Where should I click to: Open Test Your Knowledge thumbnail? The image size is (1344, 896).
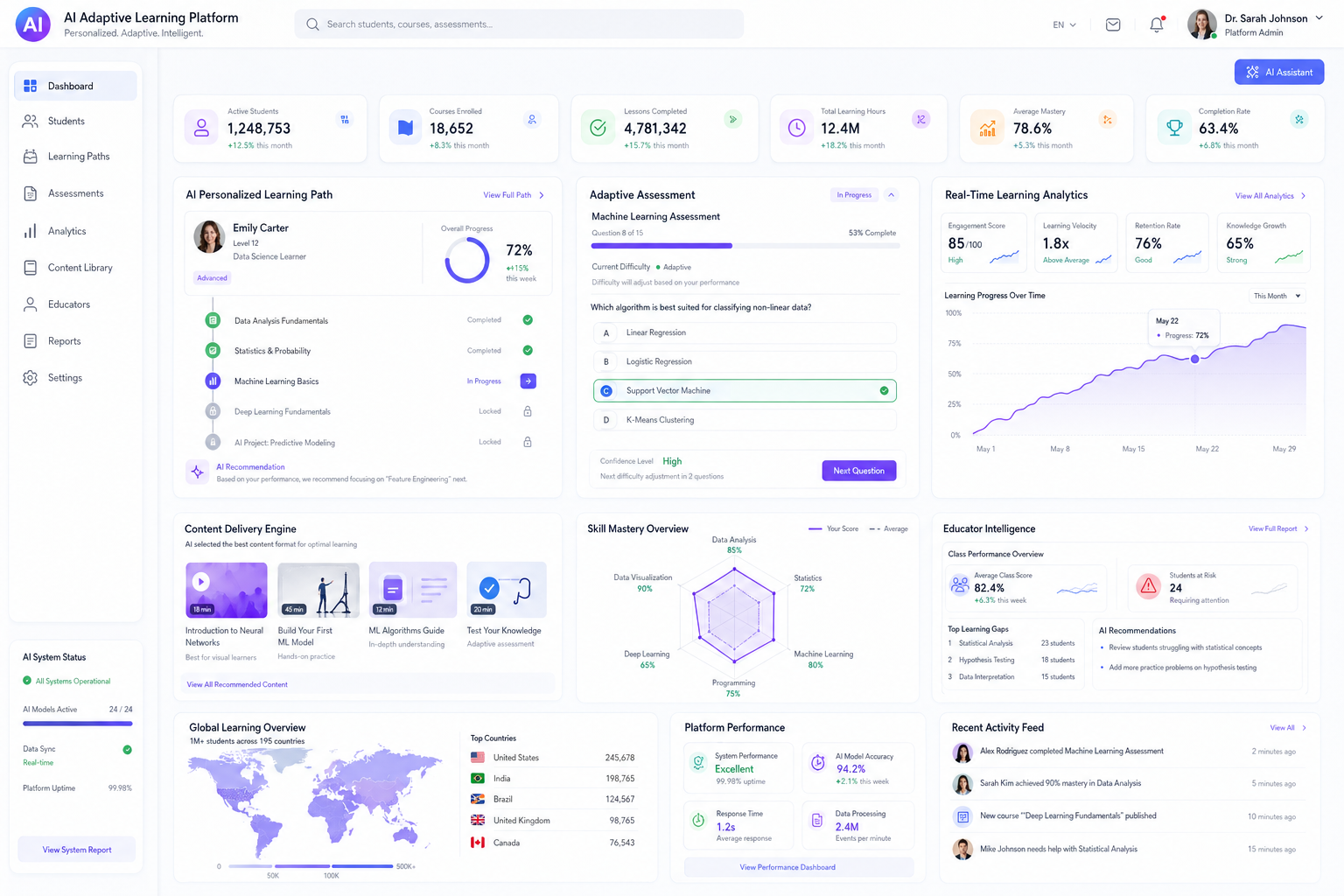(x=507, y=590)
